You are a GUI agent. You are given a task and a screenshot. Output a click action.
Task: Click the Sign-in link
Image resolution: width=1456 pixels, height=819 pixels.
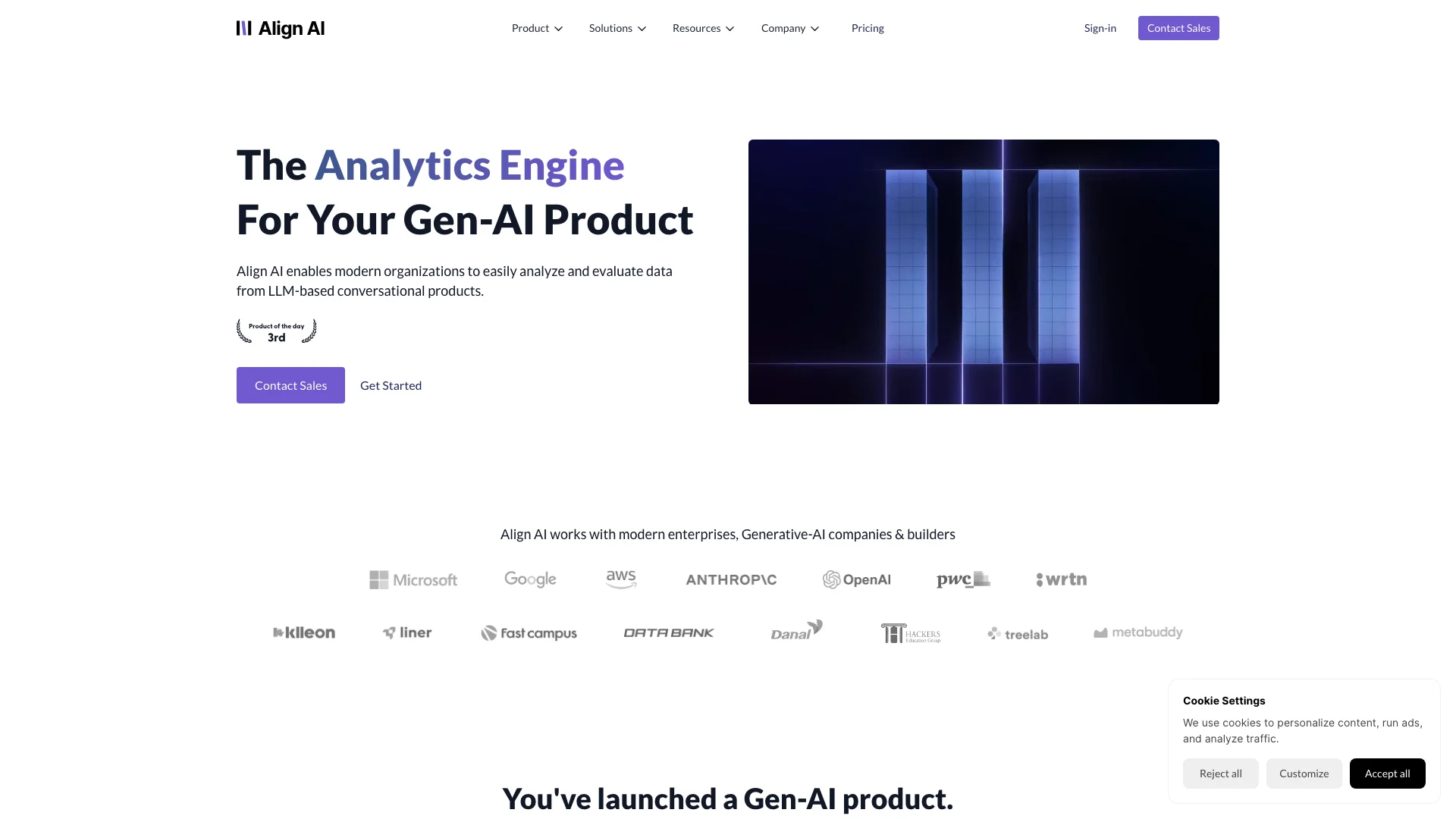click(x=1100, y=28)
